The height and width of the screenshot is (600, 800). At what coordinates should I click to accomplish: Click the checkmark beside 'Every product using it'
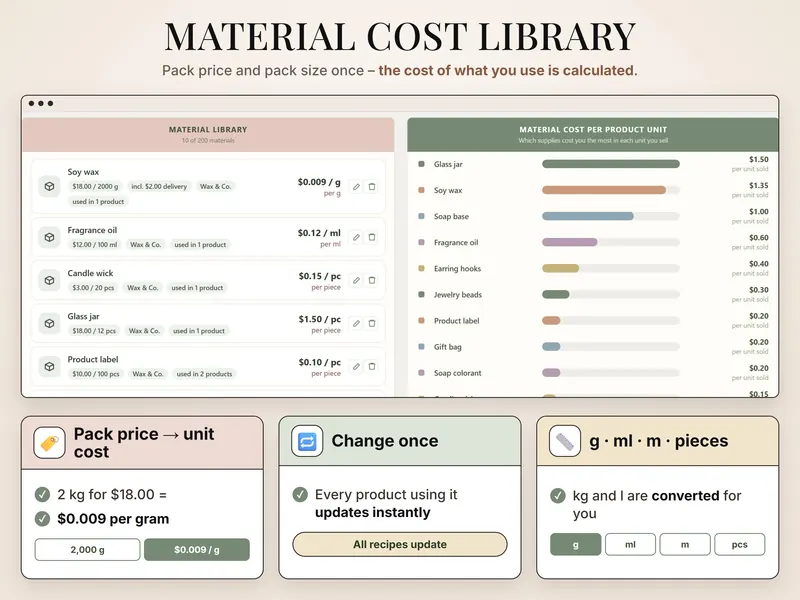coord(300,494)
